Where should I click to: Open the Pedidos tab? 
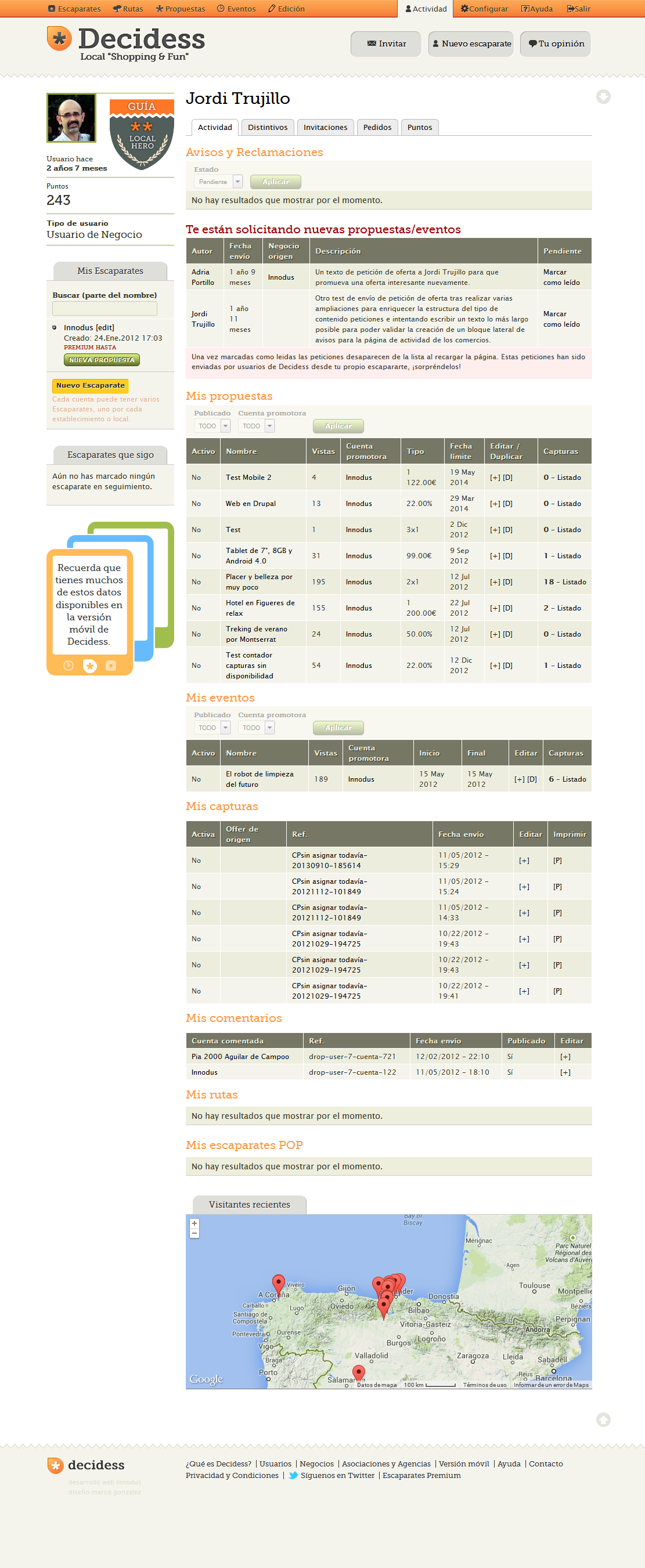click(x=377, y=127)
